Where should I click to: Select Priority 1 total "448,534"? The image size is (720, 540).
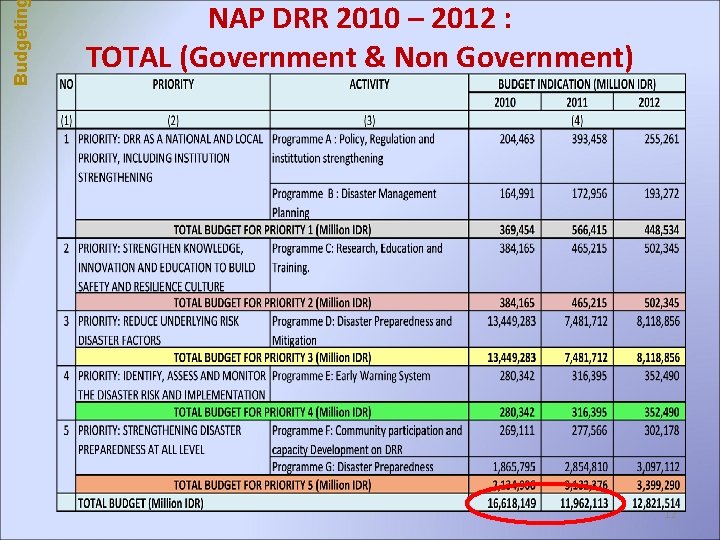click(x=661, y=230)
